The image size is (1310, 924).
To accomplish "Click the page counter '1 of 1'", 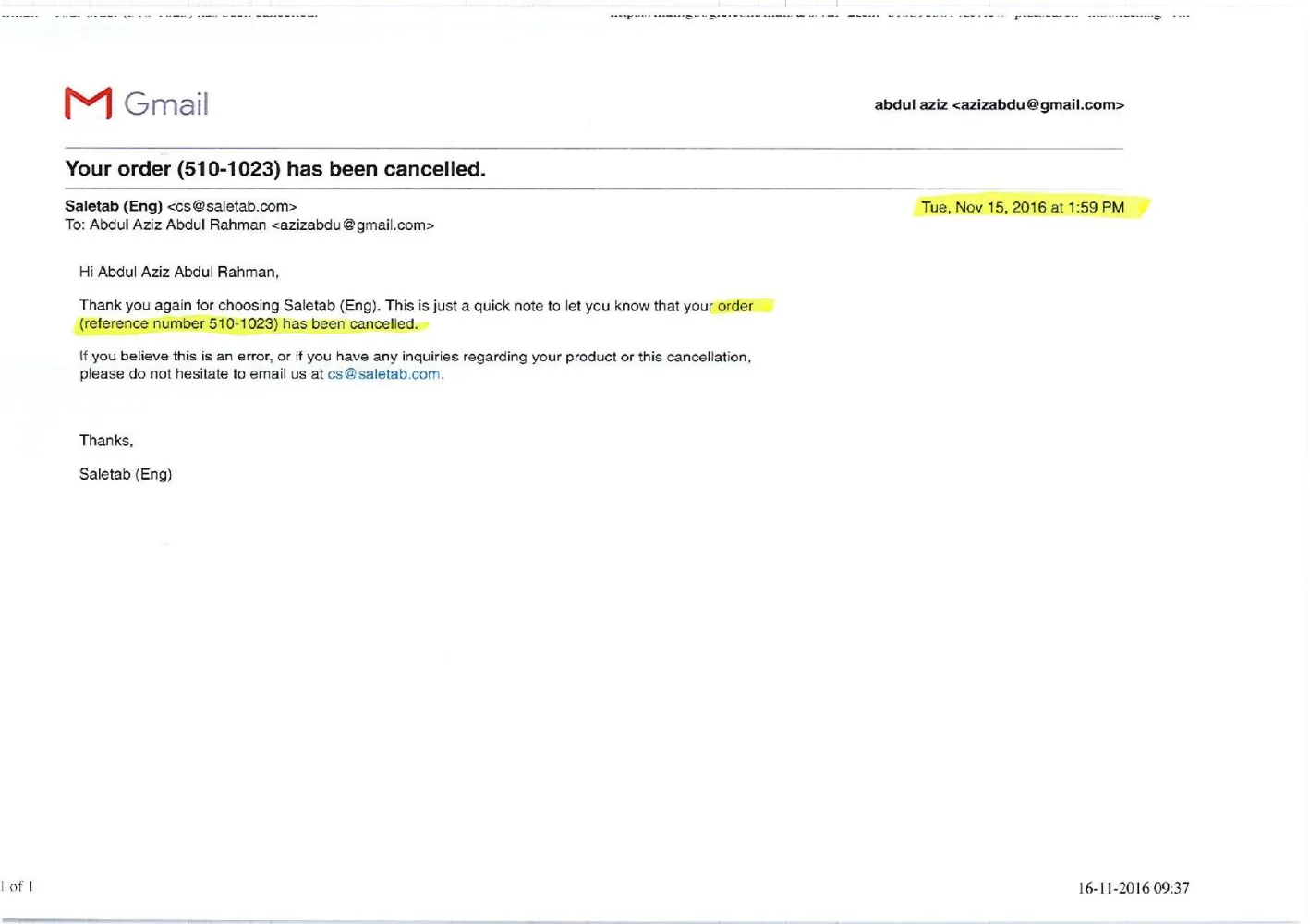I will [18, 886].
